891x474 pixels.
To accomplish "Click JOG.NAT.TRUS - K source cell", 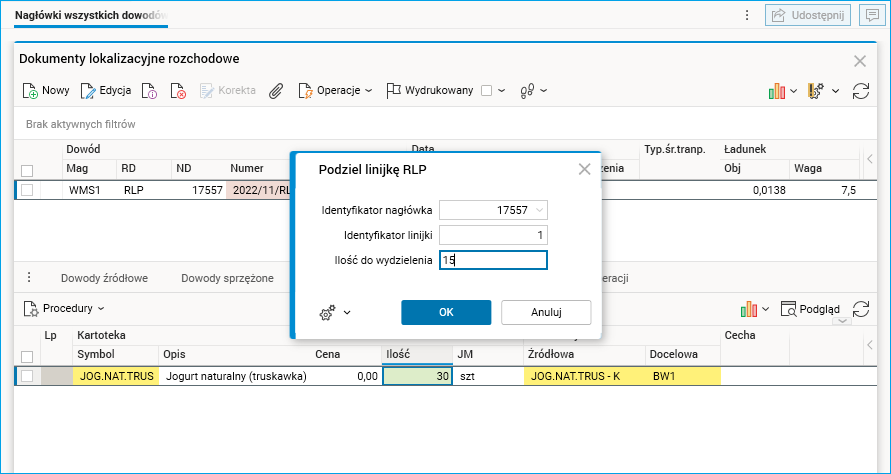I will point(584,376).
